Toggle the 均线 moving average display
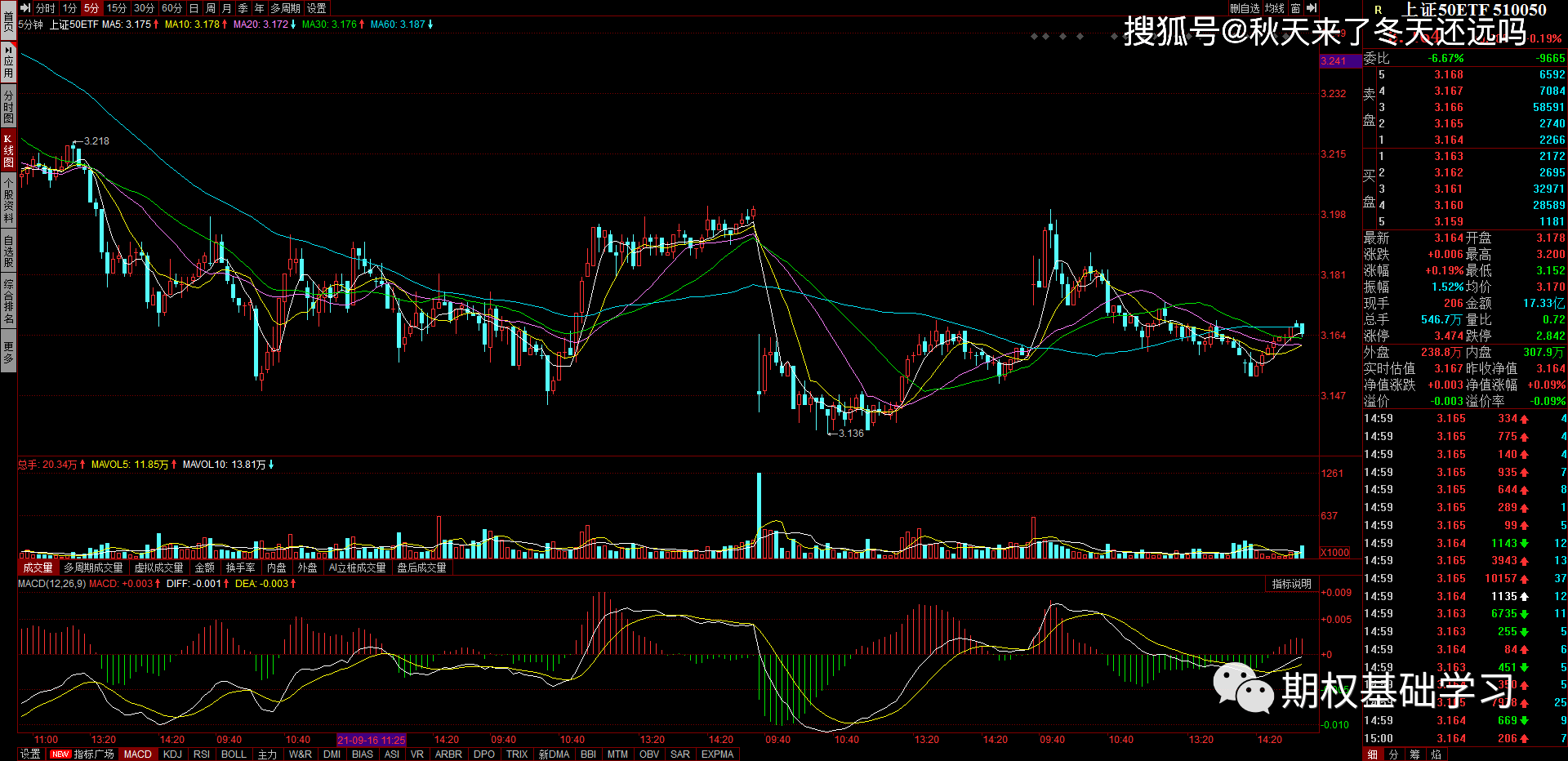Screen dimensions: 1568x761 click(1275, 8)
